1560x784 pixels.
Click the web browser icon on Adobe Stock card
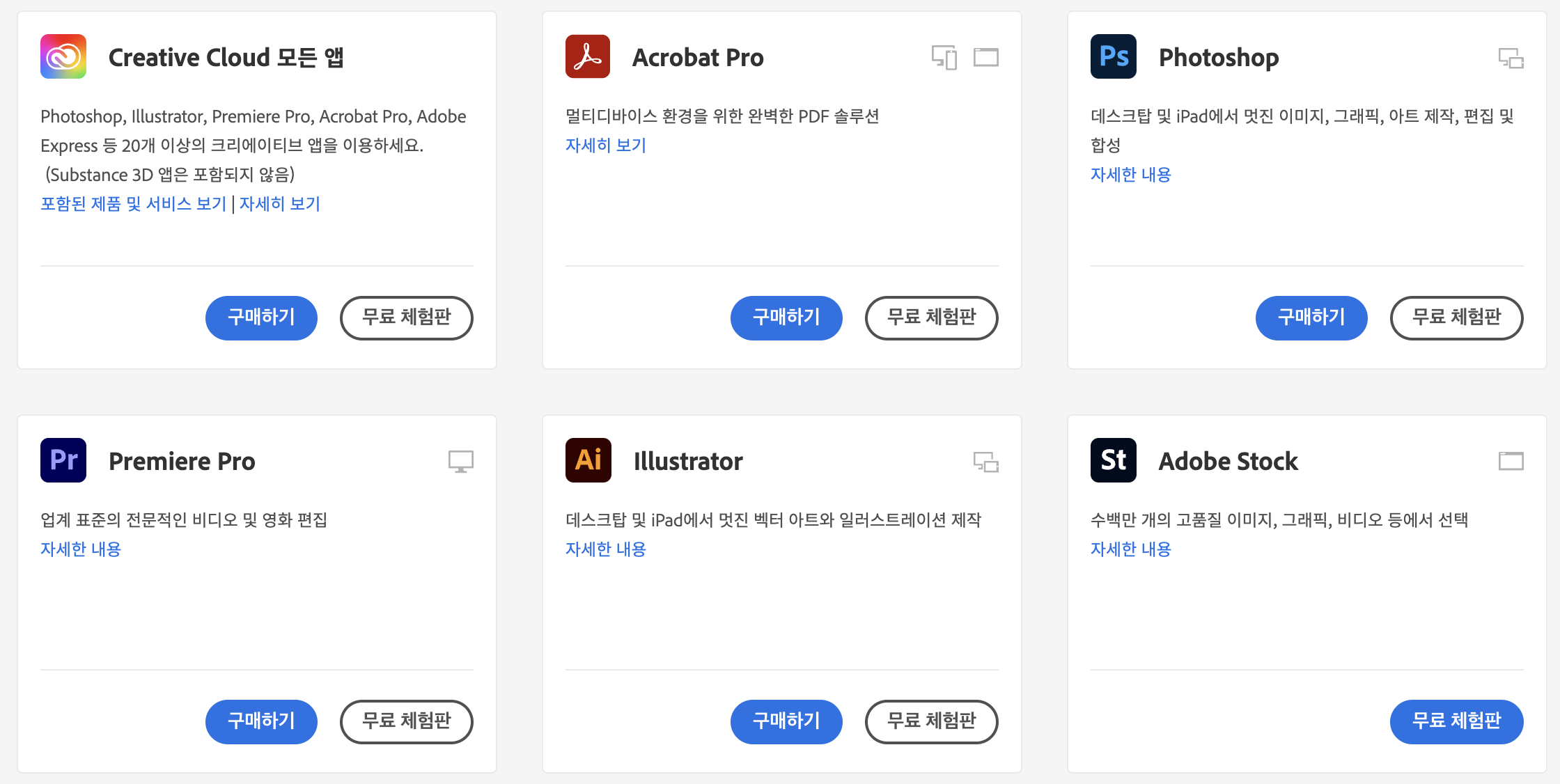click(x=1511, y=461)
